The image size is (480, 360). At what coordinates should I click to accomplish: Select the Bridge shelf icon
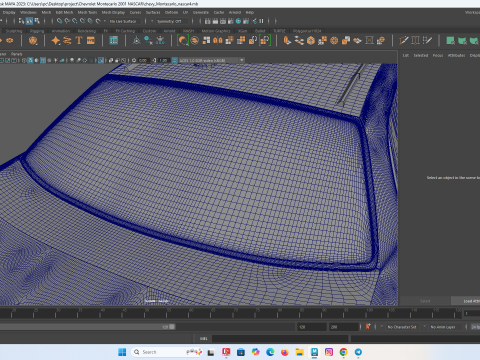point(299,41)
